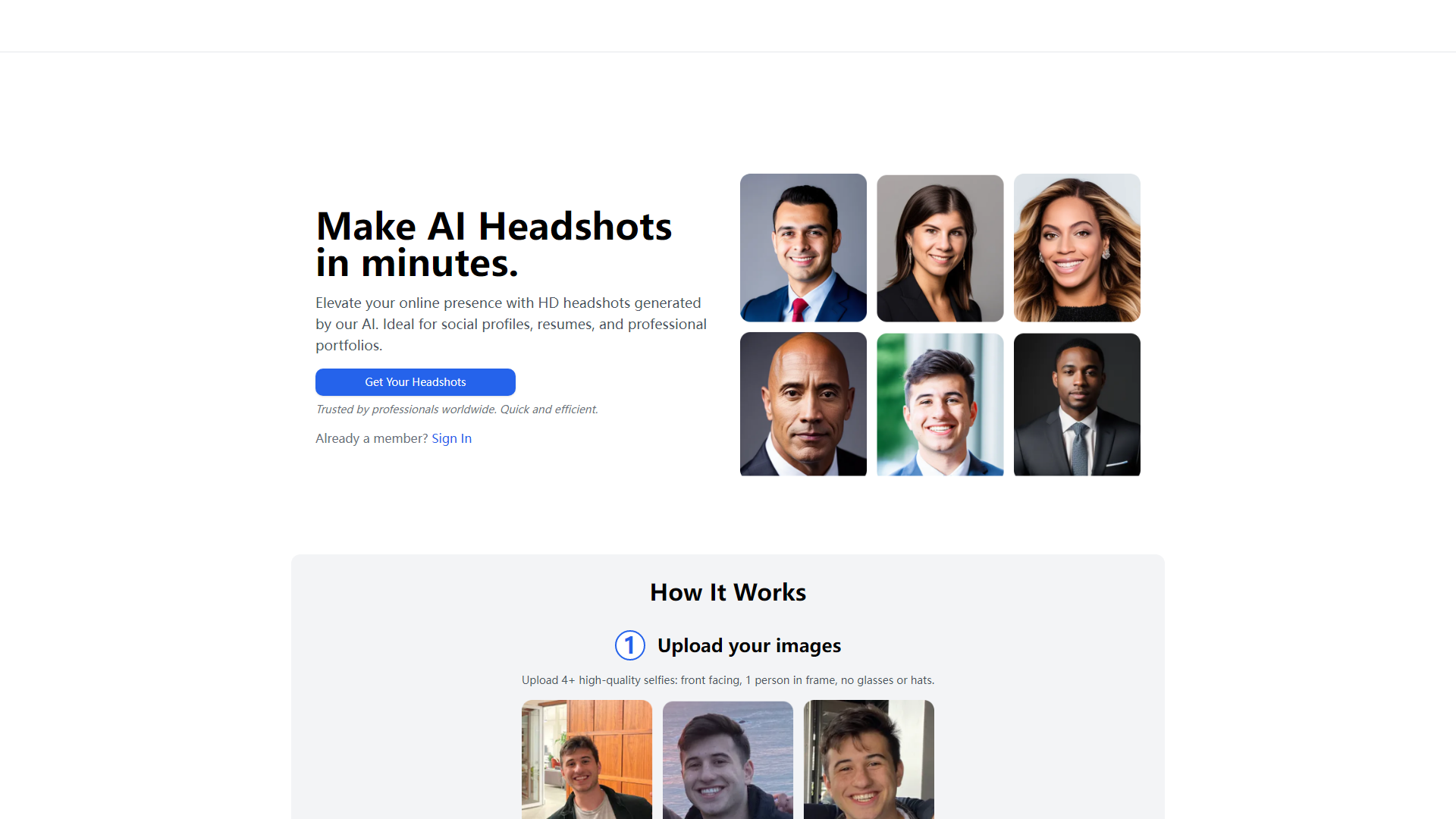Click 'Trusted by professionals worldwide' tagline
Screen dimensions: 1456x819
pyautogui.click(x=455, y=408)
